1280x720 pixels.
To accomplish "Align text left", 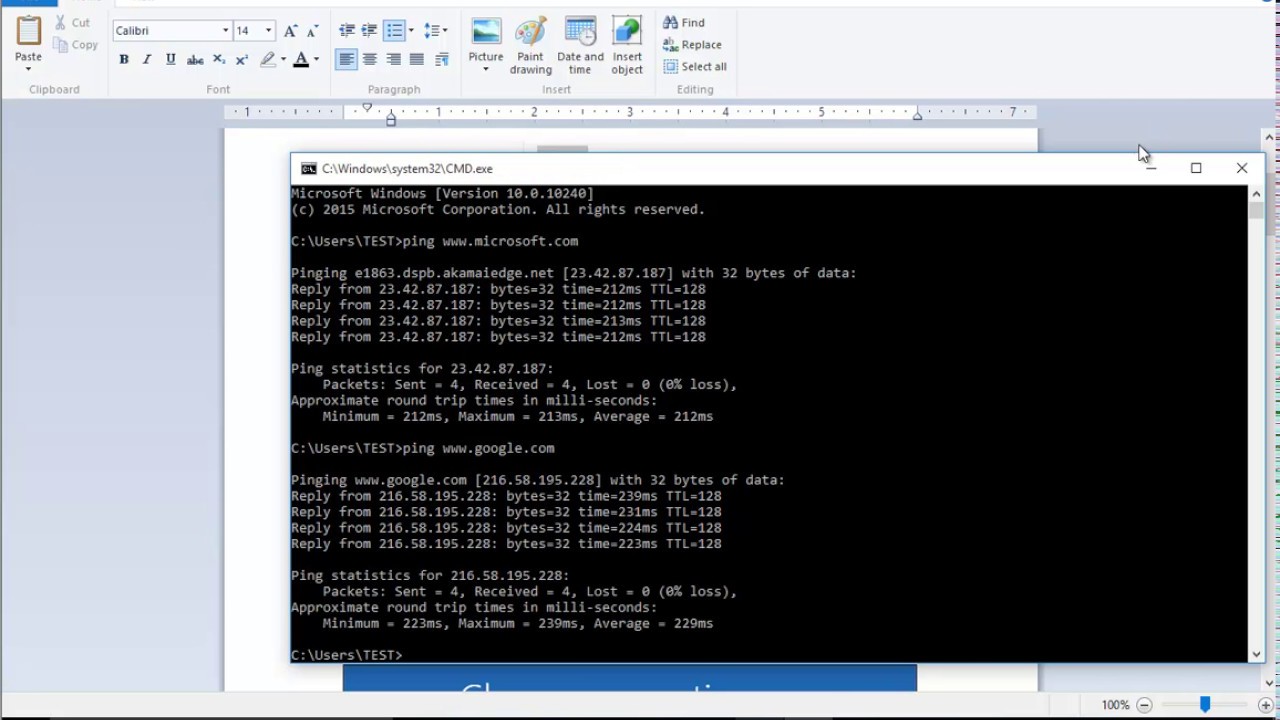I will click(x=346, y=60).
